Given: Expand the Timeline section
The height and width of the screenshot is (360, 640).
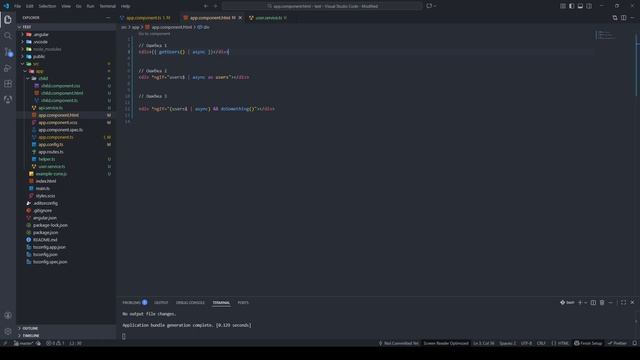Looking at the screenshot, I should [x=66, y=336].
